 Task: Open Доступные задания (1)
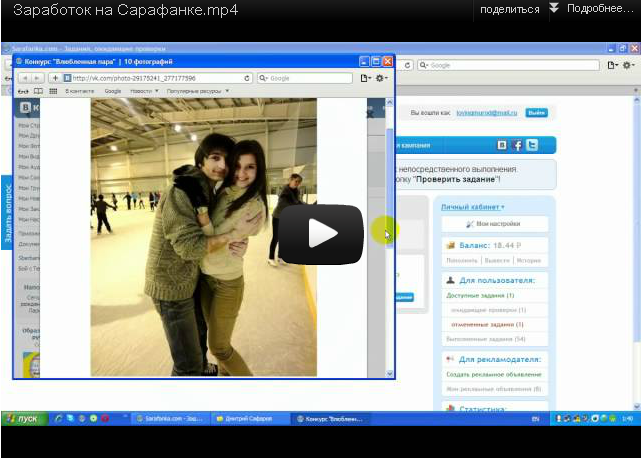pos(480,296)
